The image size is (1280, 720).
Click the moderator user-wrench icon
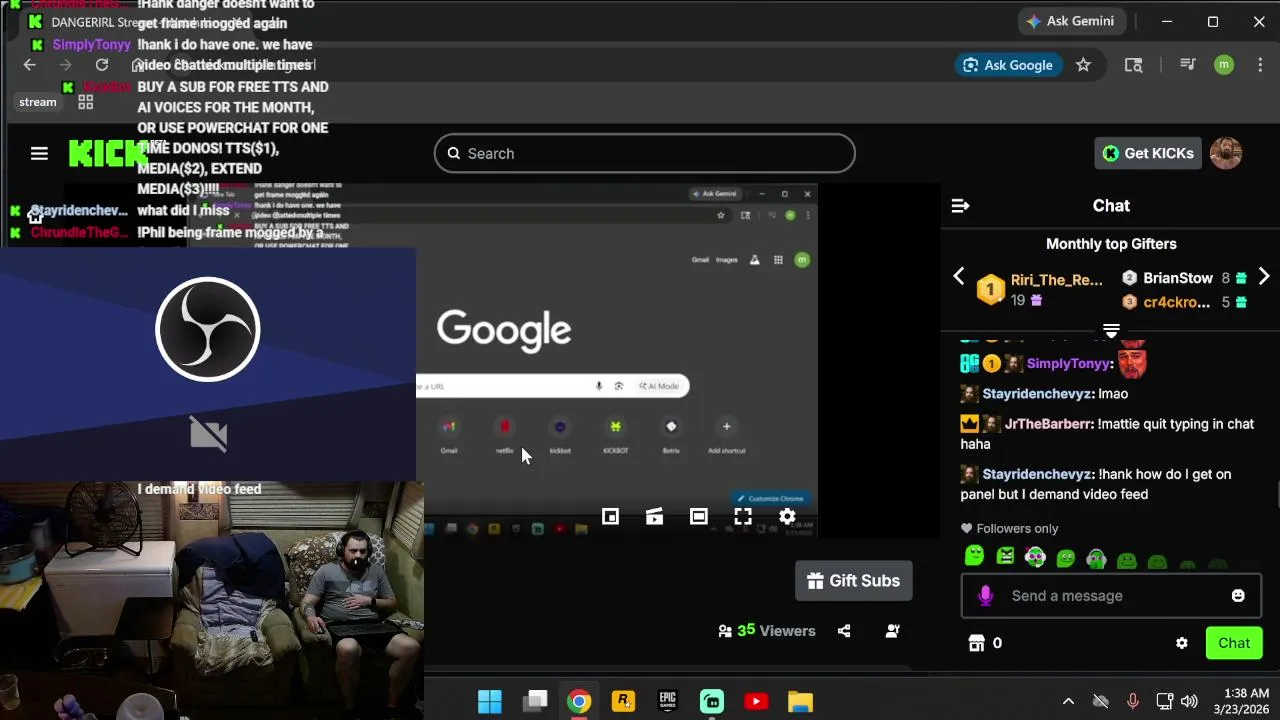tap(893, 631)
